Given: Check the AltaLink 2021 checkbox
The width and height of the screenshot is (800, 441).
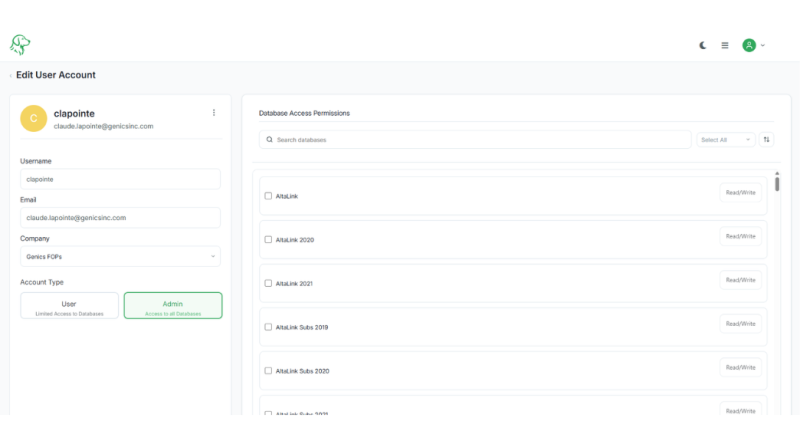Looking at the screenshot, I should (268, 283).
